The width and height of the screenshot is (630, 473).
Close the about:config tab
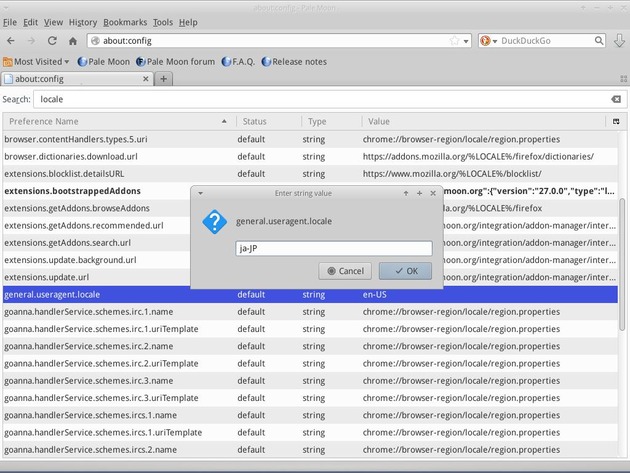point(146,79)
